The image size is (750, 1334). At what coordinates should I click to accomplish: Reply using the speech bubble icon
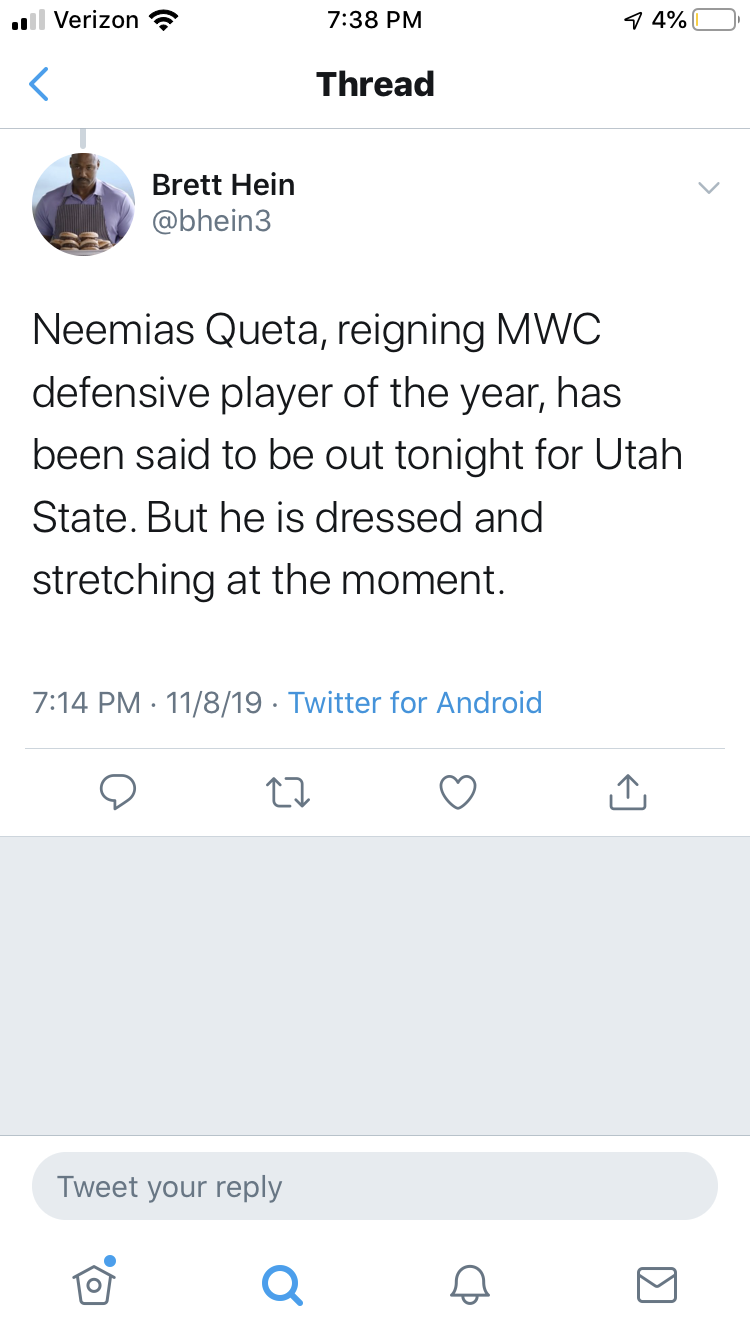pyautogui.click(x=118, y=792)
